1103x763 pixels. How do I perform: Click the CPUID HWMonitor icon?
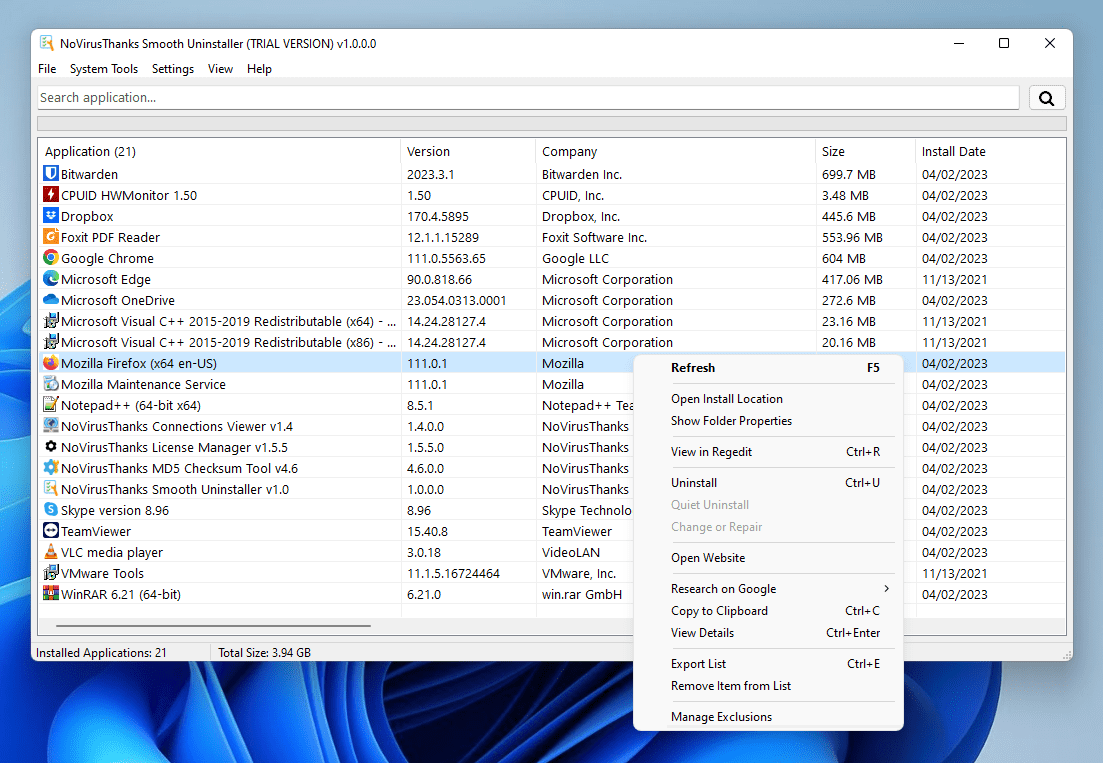(51, 195)
